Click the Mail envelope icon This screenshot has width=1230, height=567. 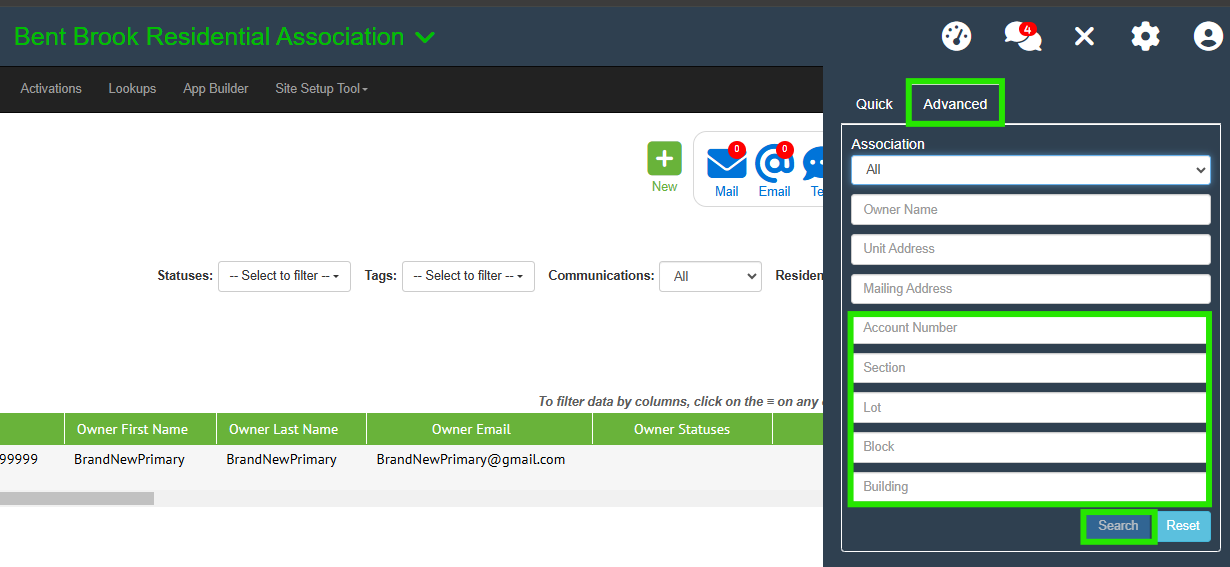point(727,163)
